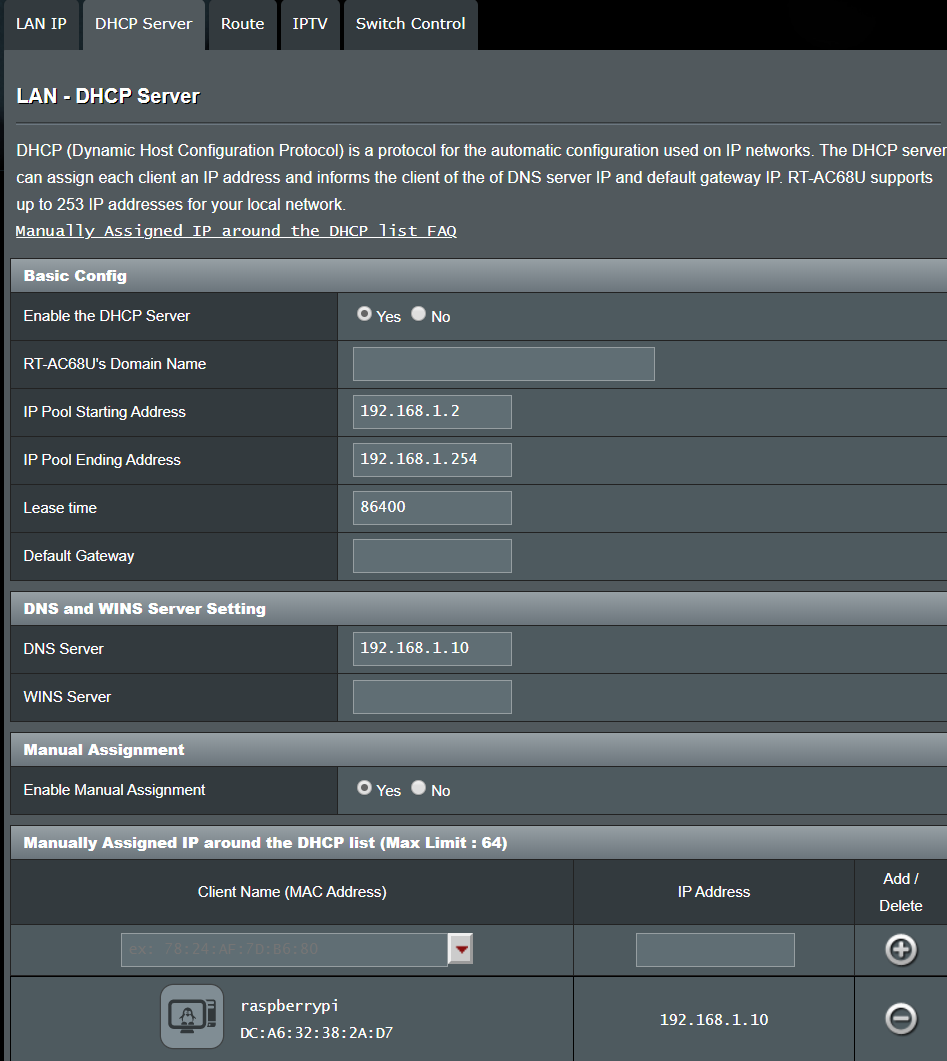Open the Switch Control tab
947x1061 pixels.
click(x=410, y=24)
